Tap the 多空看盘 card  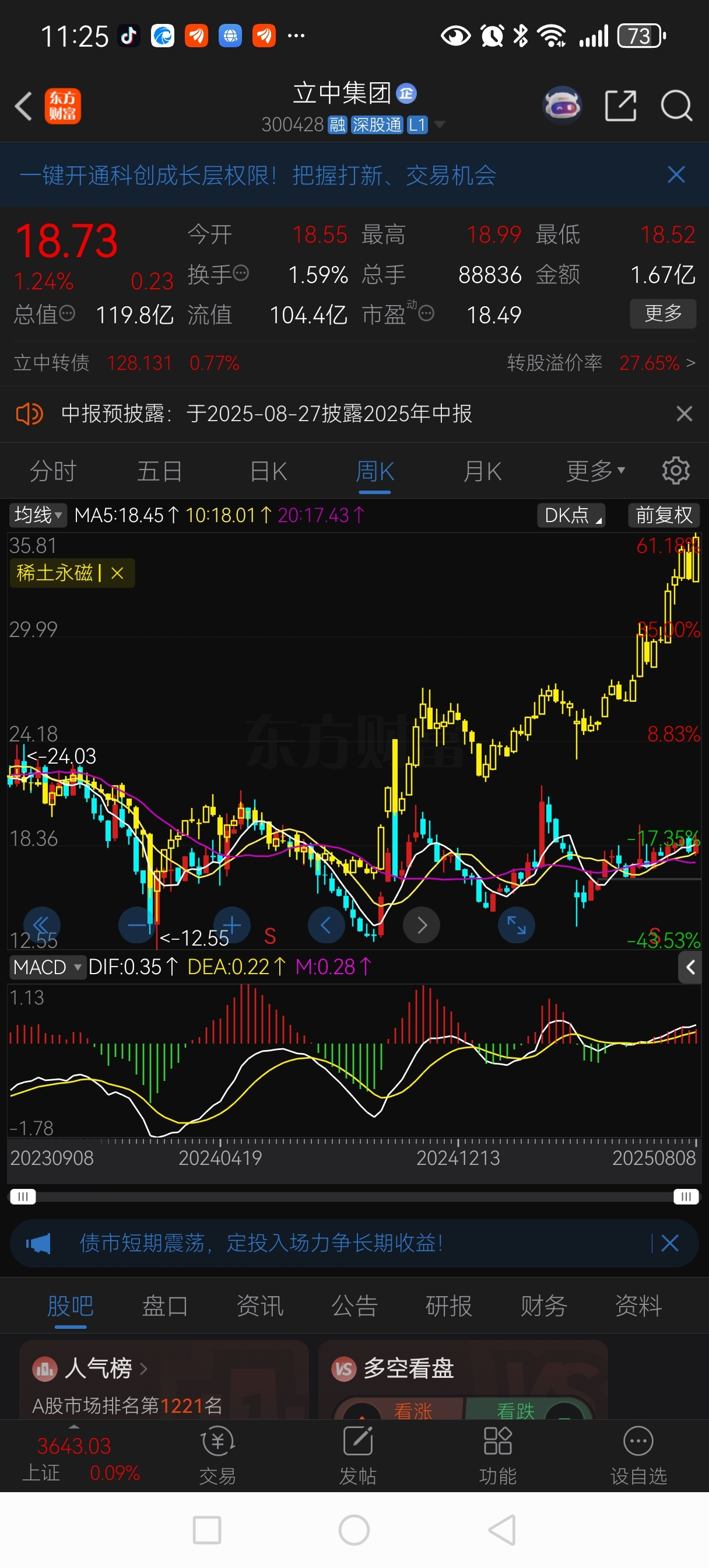[463, 1380]
